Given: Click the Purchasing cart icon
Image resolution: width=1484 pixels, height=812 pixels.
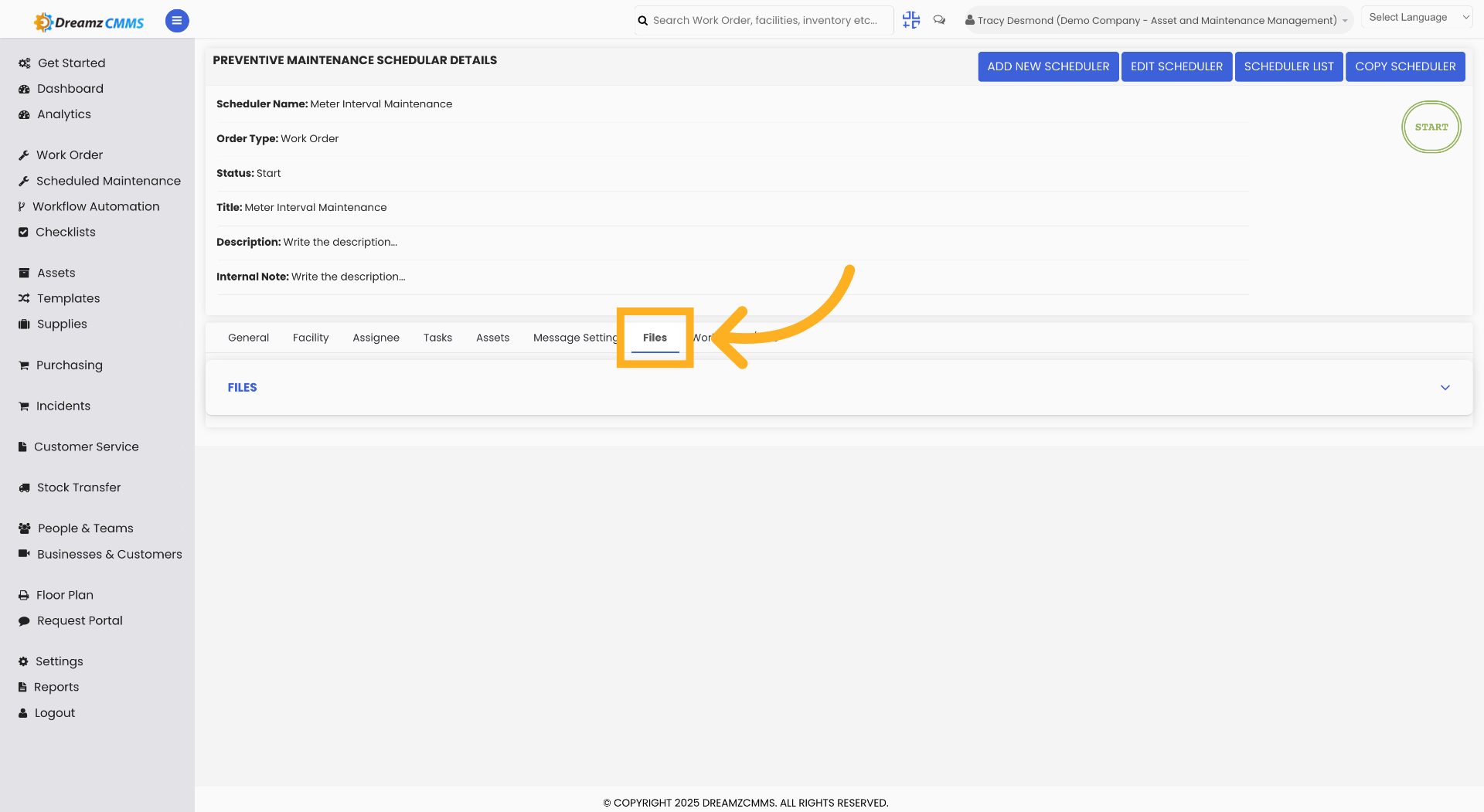Looking at the screenshot, I should click(x=24, y=365).
